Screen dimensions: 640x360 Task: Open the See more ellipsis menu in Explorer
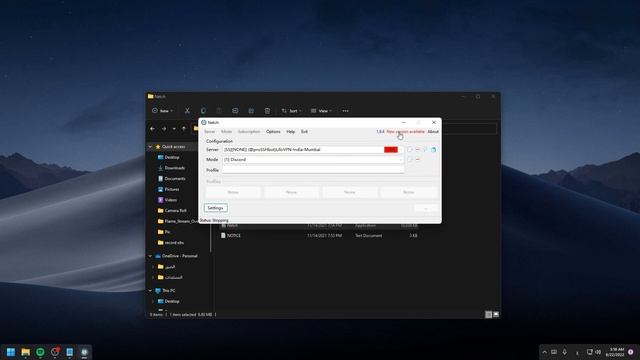pyautogui.click(x=346, y=111)
